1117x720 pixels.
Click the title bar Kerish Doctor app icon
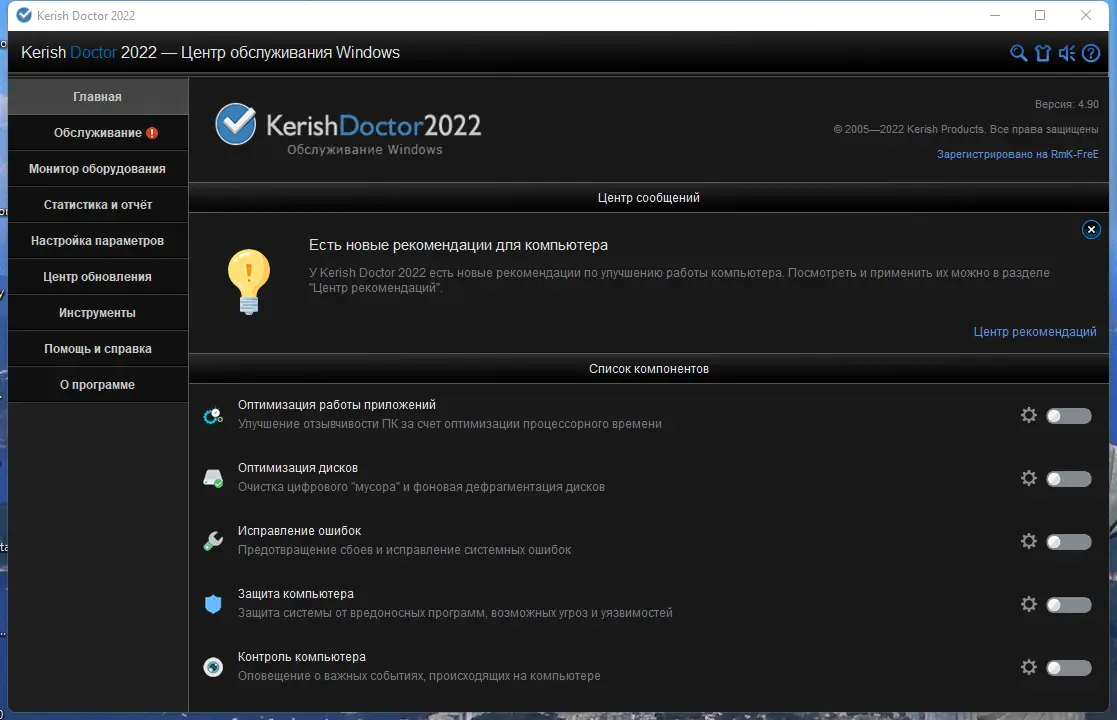point(24,15)
